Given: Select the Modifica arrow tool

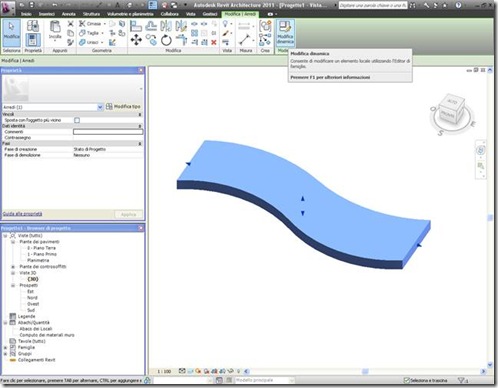Looking at the screenshot, I should (12, 33).
